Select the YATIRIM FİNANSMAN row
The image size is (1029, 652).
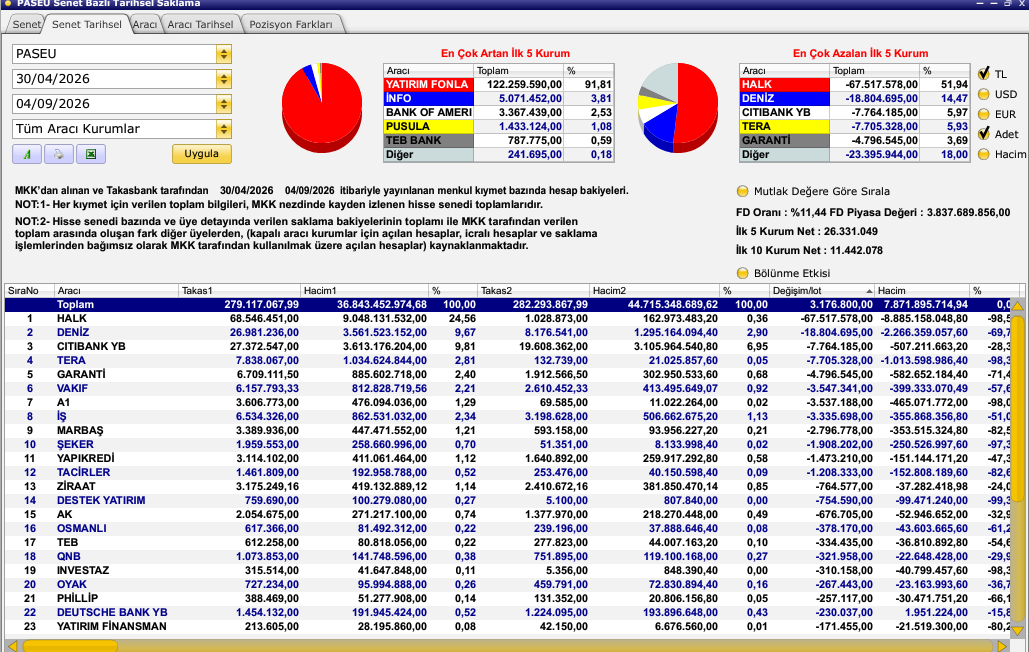509,626
